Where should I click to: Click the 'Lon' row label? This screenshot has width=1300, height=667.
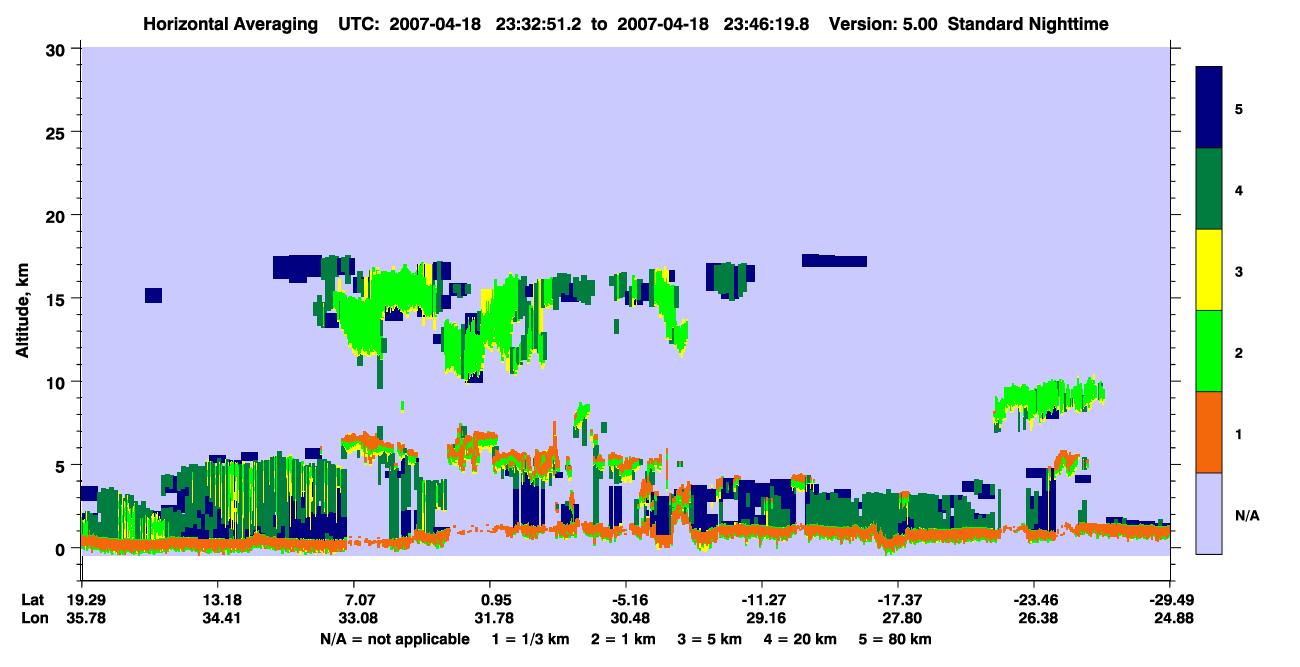click(33, 618)
